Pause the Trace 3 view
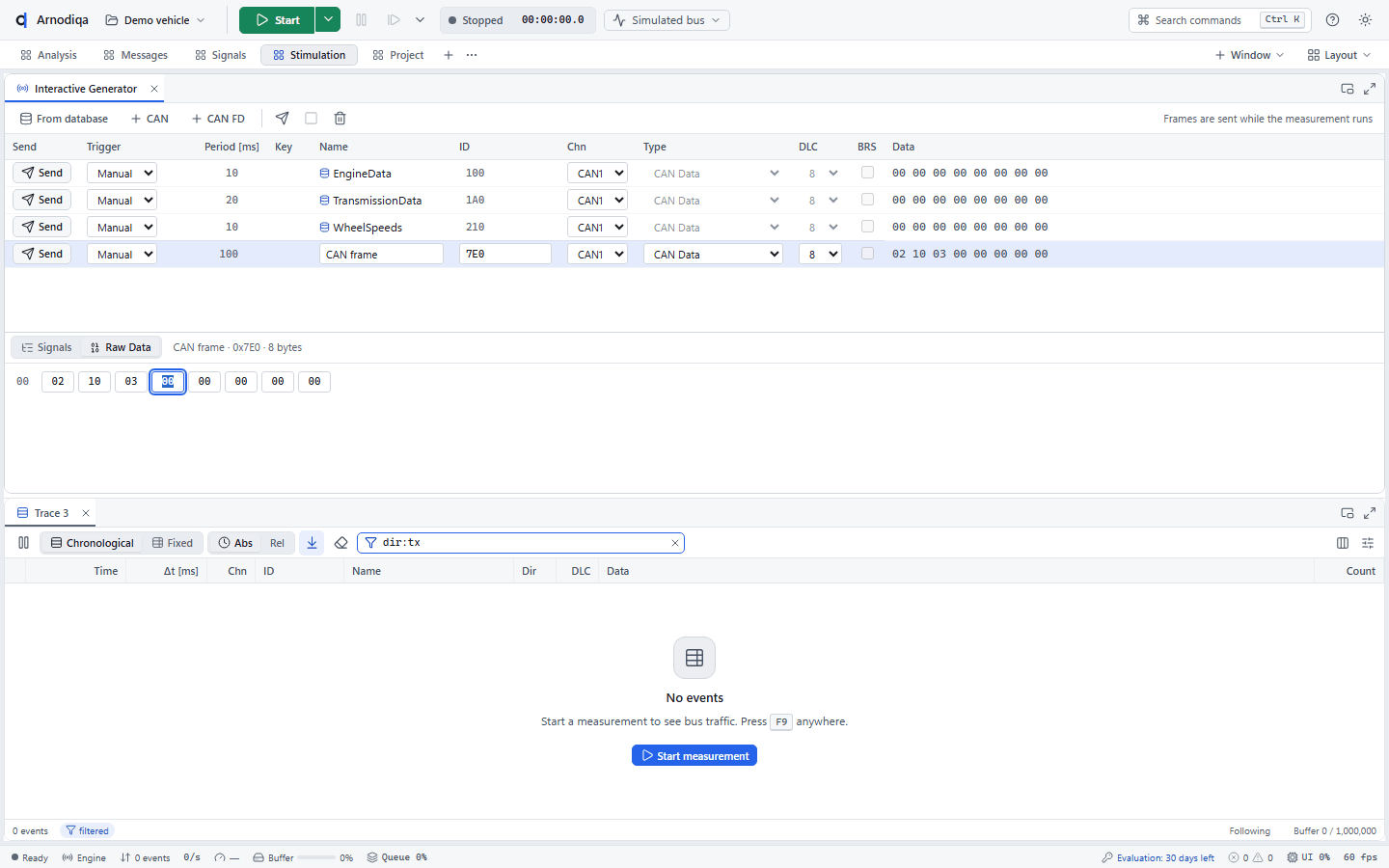The image size is (1389, 868). click(x=24, y=543)
